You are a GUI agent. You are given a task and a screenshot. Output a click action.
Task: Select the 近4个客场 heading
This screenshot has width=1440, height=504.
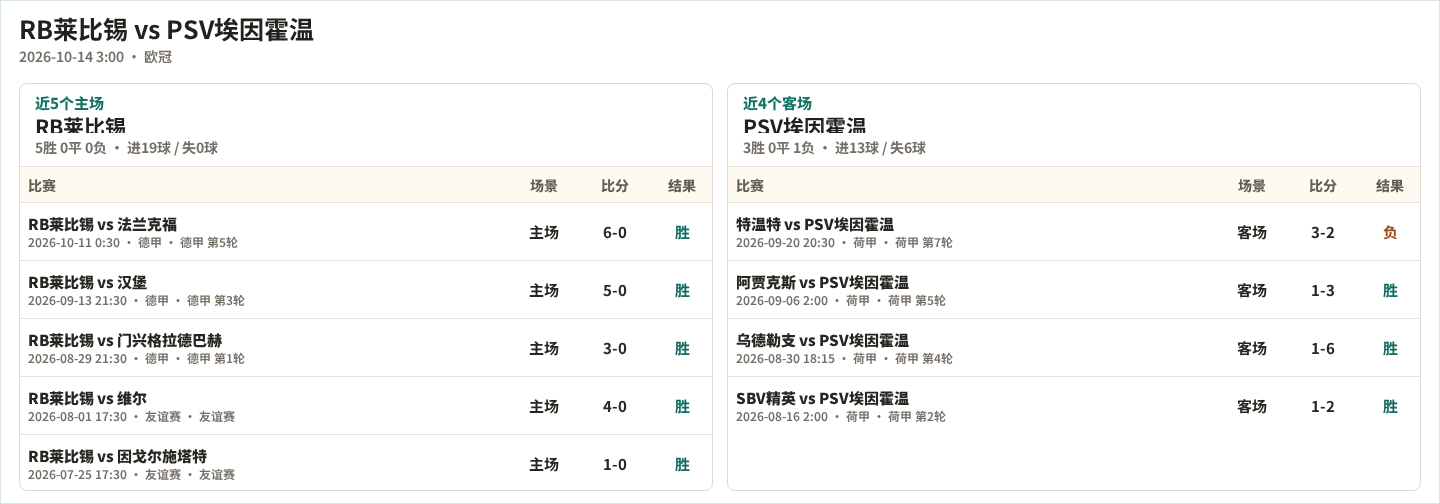pyautogui.click(x=777, y=103)
